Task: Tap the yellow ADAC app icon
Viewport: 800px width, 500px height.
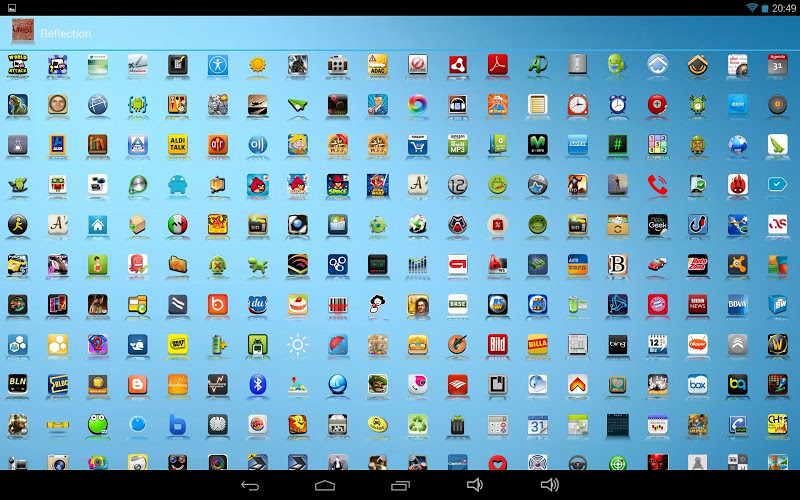Action: tap(378, 65)
